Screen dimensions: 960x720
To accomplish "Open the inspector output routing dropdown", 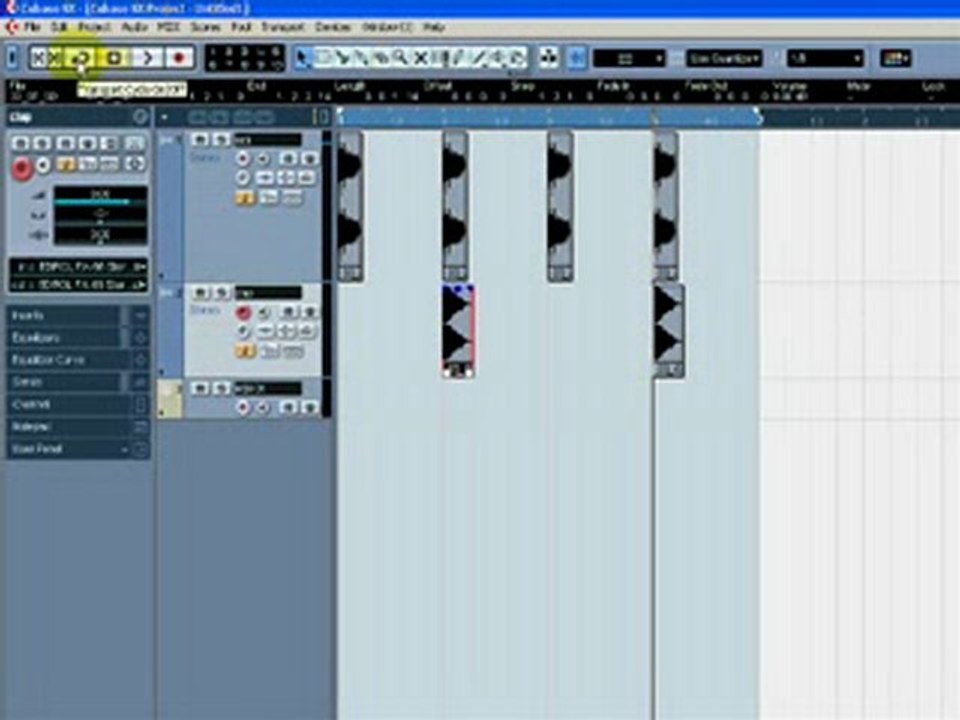I will tap(78, 285).
